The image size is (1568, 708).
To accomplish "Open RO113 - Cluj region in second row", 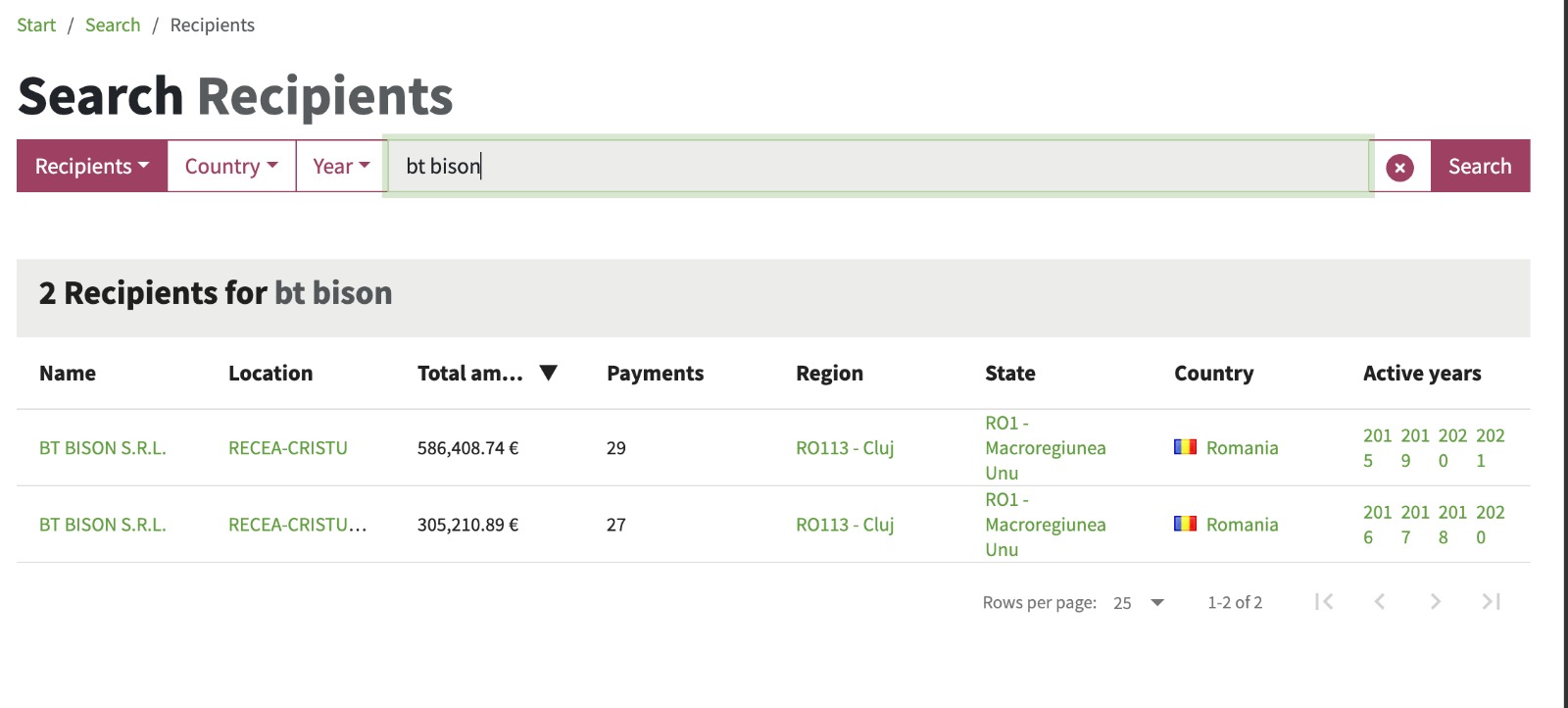I will pyautogui.click(x=845, y=525).
